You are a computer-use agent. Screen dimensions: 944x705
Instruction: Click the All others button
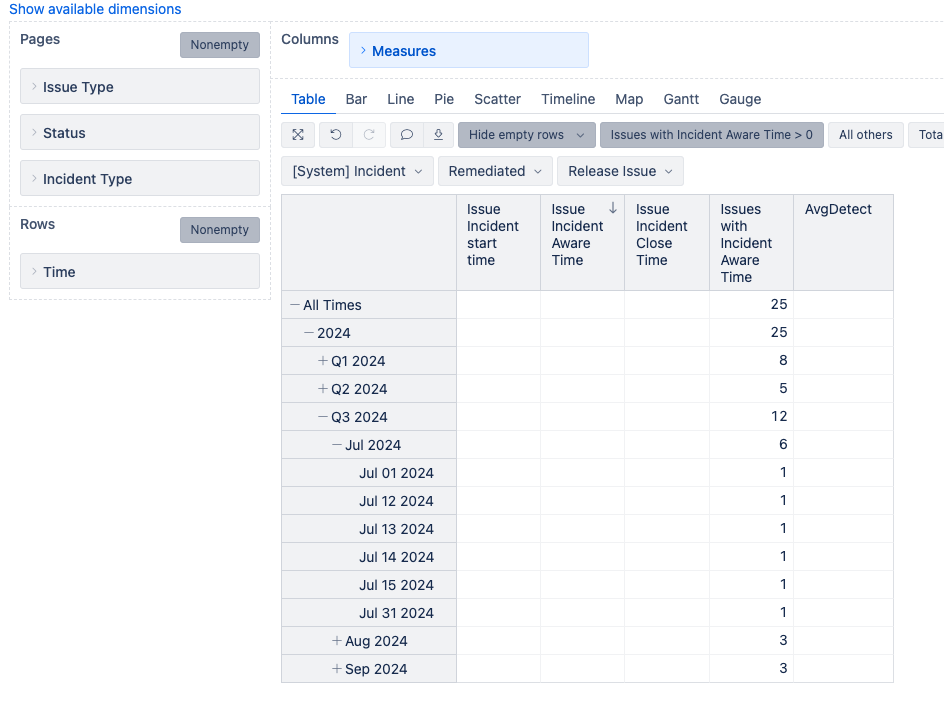pos(865,135)
